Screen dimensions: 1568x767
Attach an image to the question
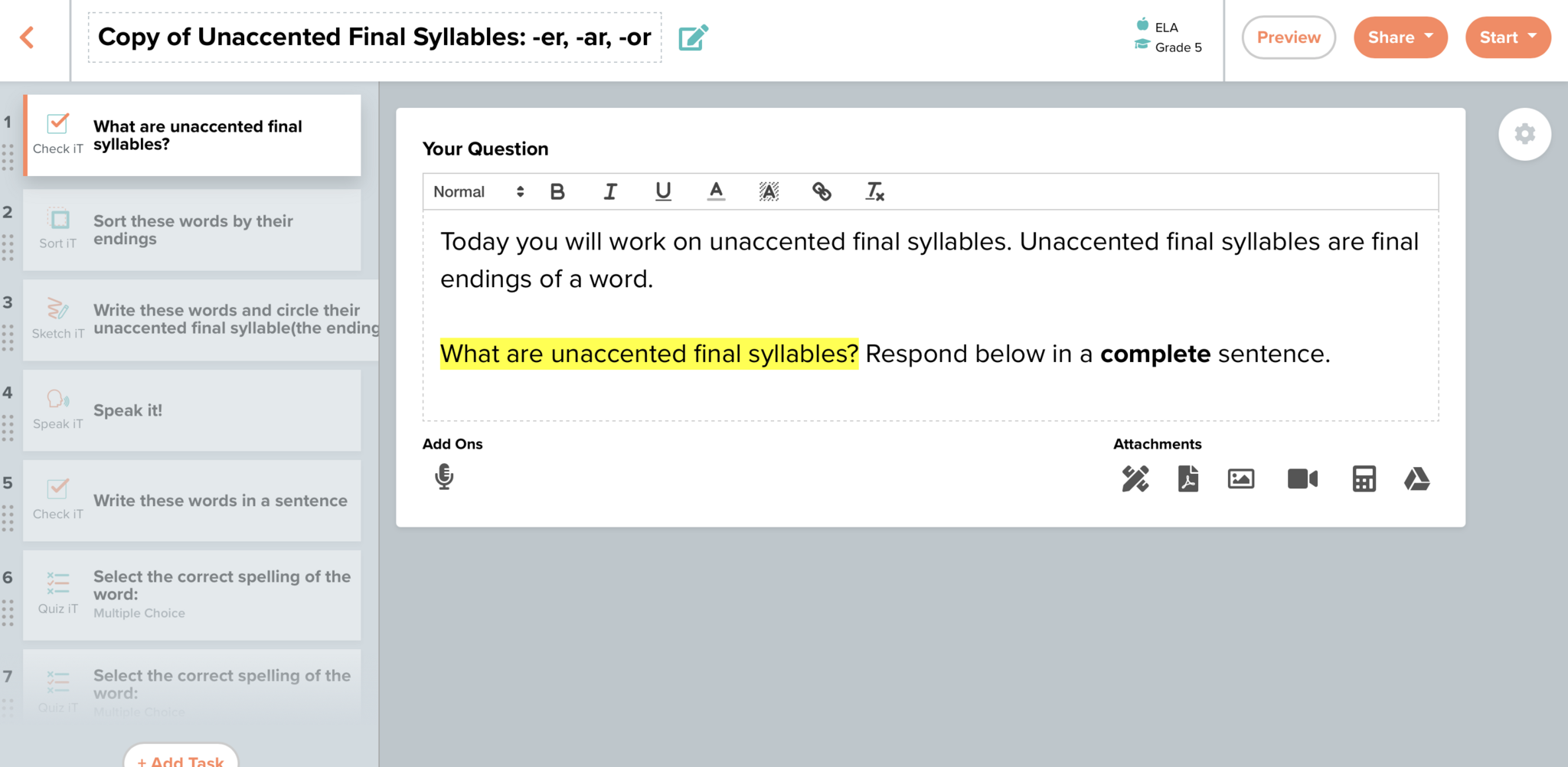click(1240, 479)
